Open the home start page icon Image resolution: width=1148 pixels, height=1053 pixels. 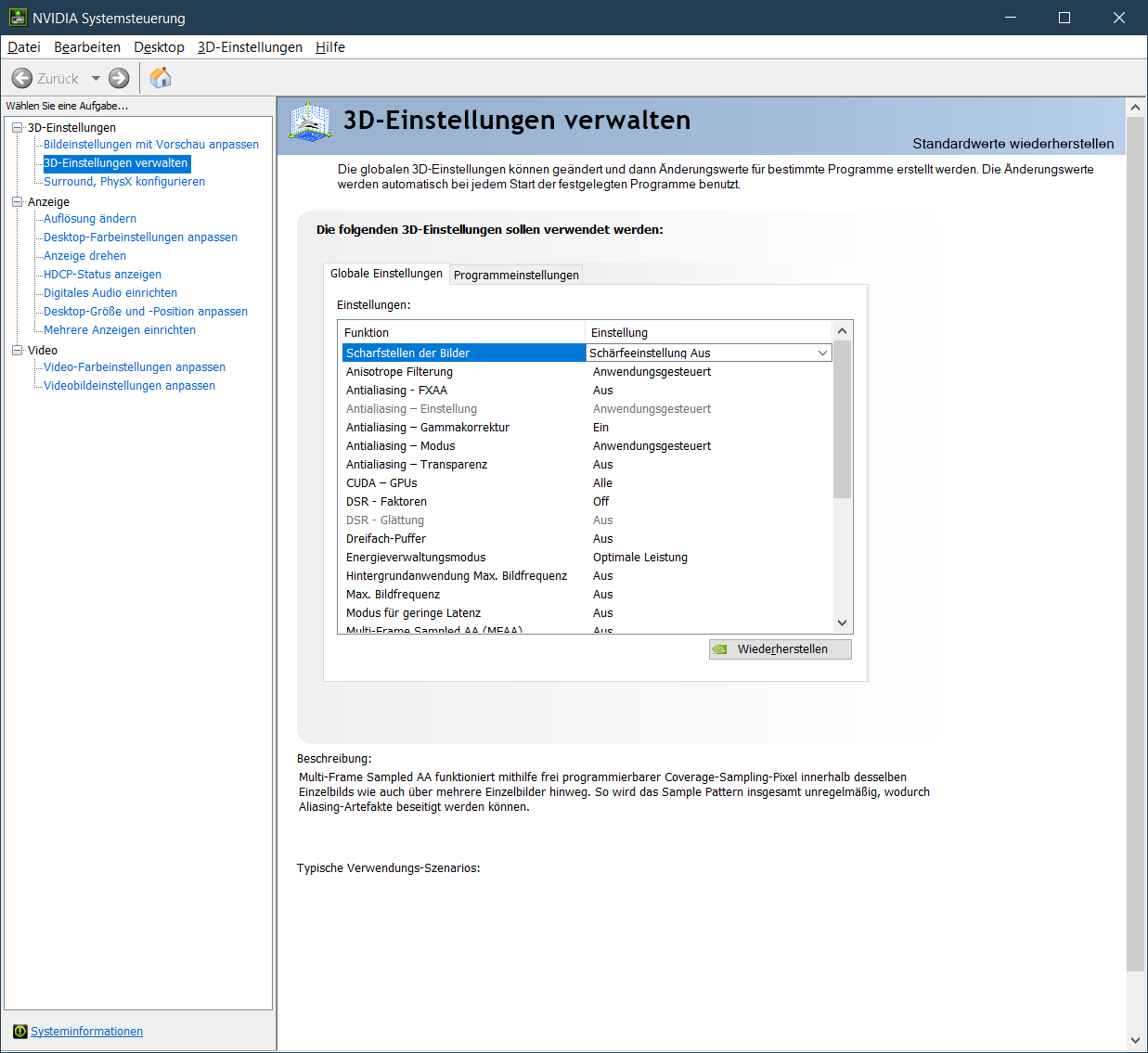[x=161, y=77]
